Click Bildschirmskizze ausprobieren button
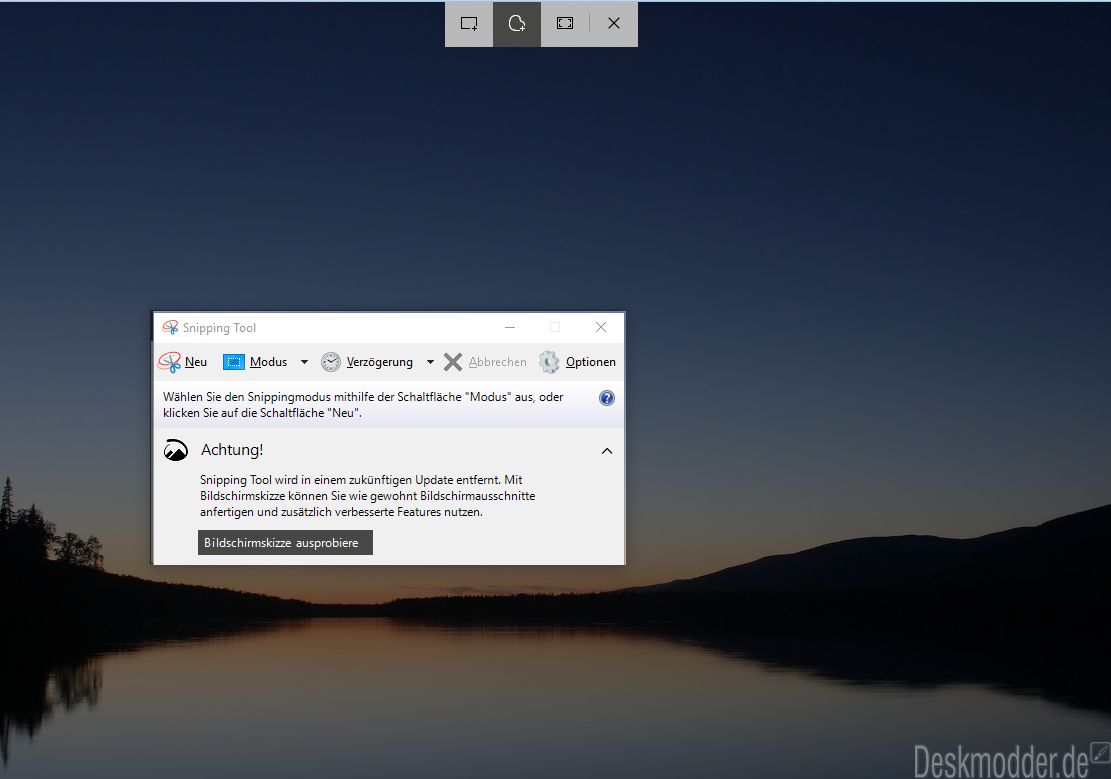This screenshot has width=1111, height=779. 285,543
